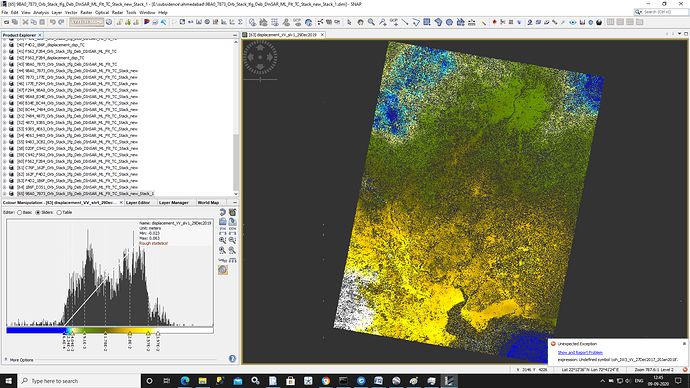Click the green colour slider marker
Viewport: 690px width, 388px height.
pyautogui.click(x=84, y=334)
